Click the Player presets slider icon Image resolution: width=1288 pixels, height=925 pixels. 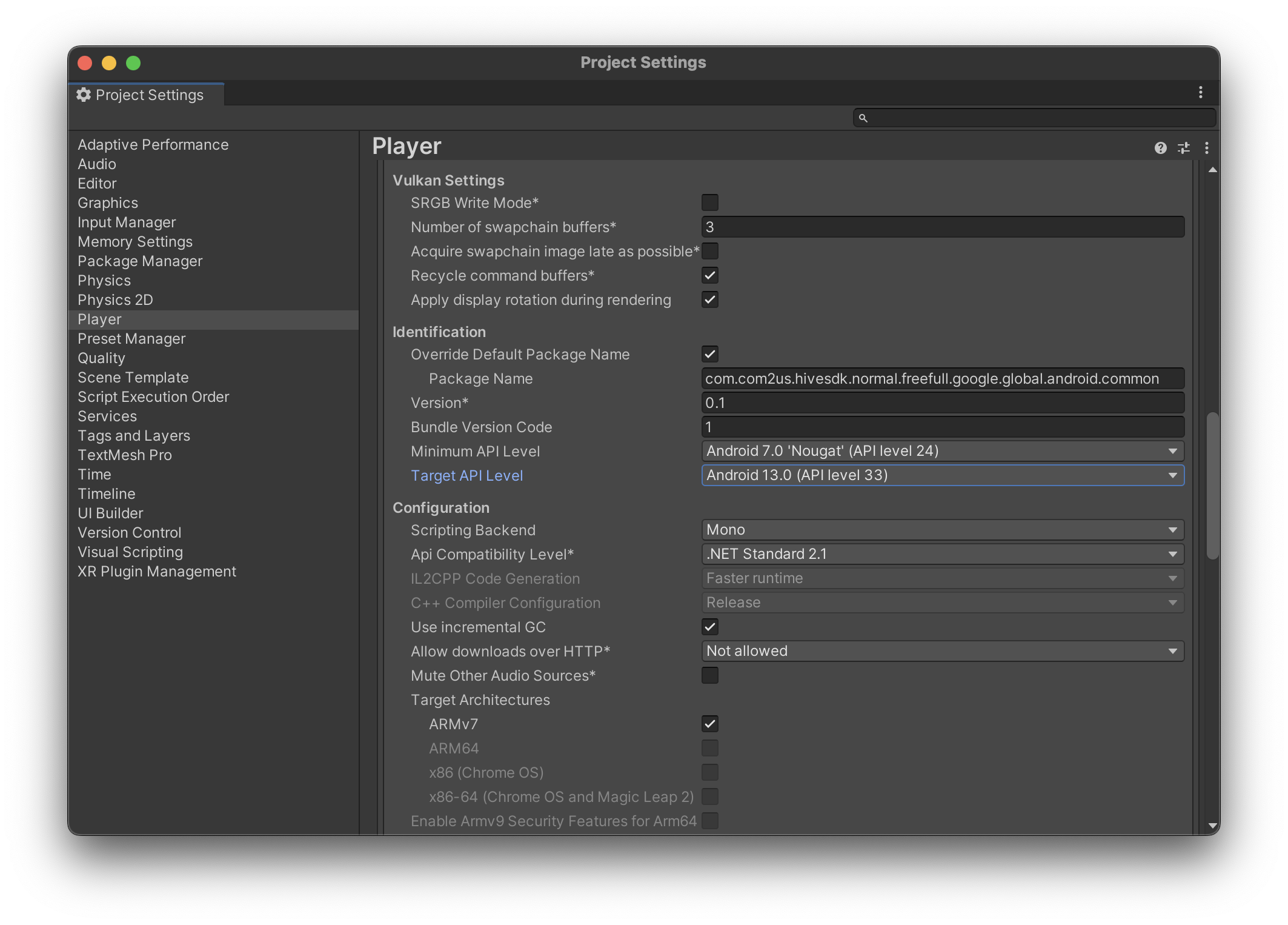[x=1183, y=148]
